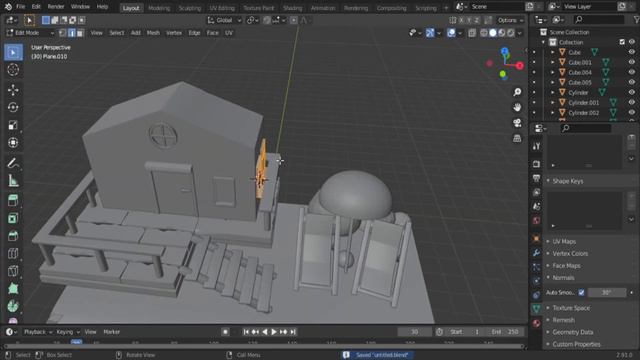Open the Output properties tab
The height and width of the screenshot is (360, 640).
coord(536,178)
